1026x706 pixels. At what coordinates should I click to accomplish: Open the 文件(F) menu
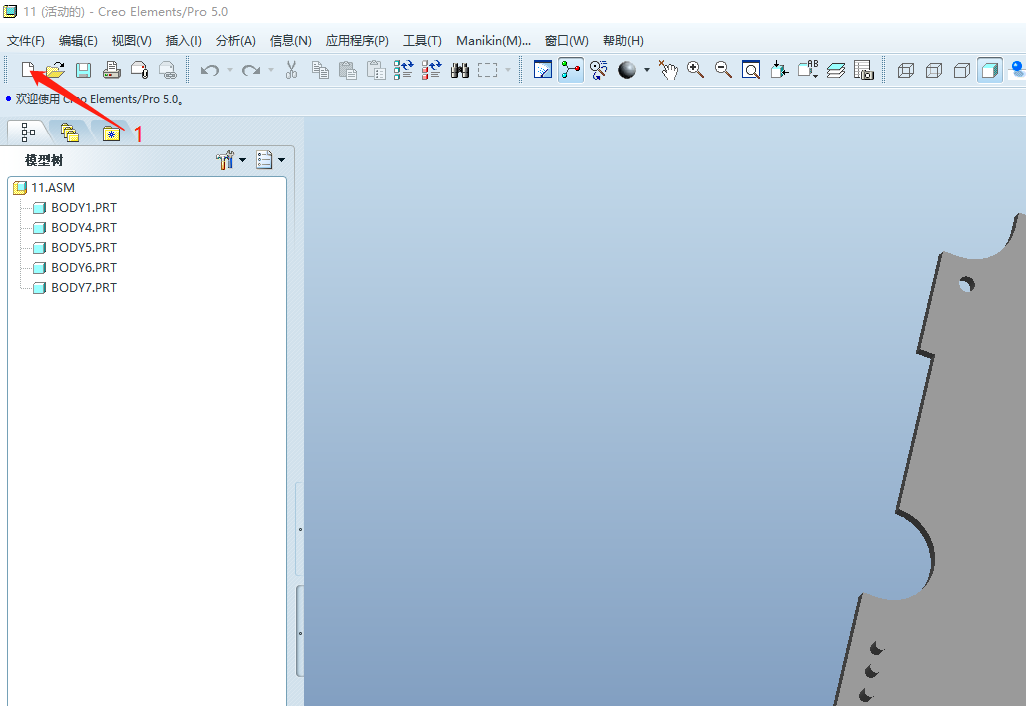pos(26,41)
